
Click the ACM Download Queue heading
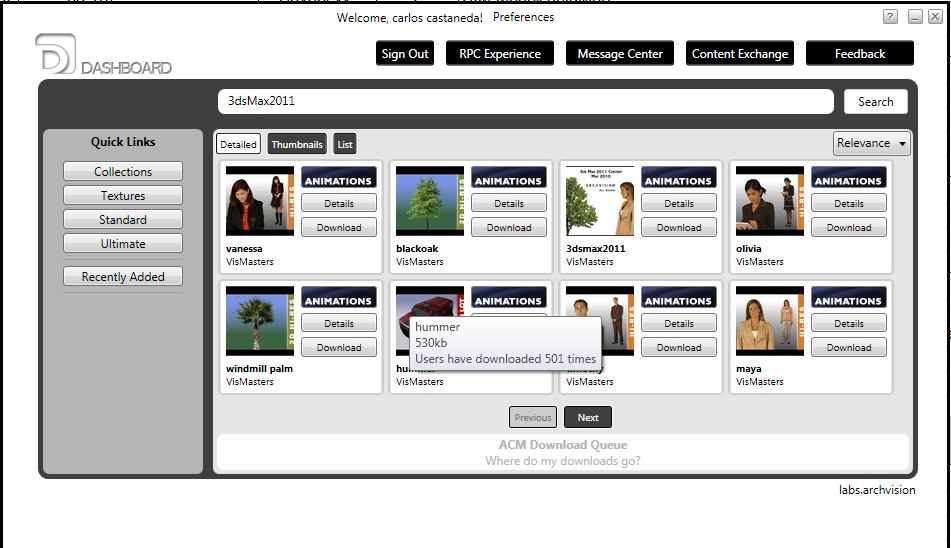click(x=563, y=445)
